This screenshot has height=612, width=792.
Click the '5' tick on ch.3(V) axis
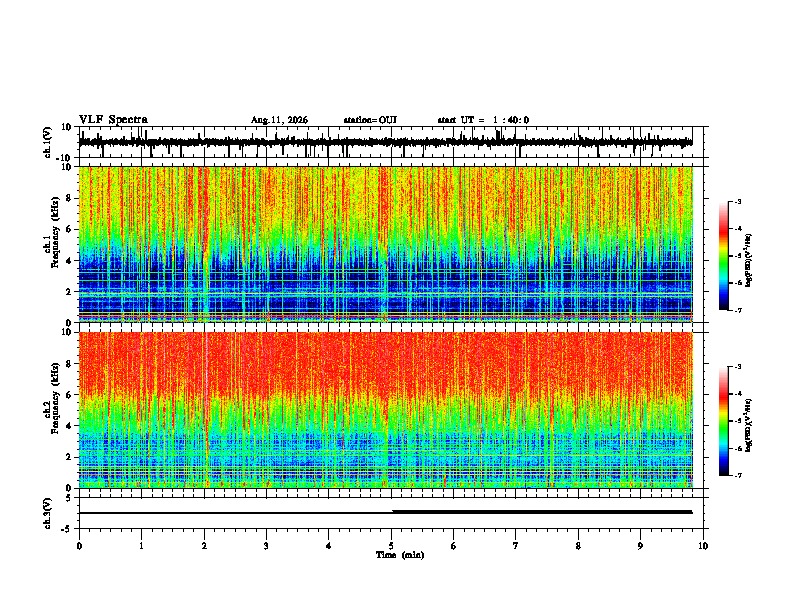pos(69,498)
